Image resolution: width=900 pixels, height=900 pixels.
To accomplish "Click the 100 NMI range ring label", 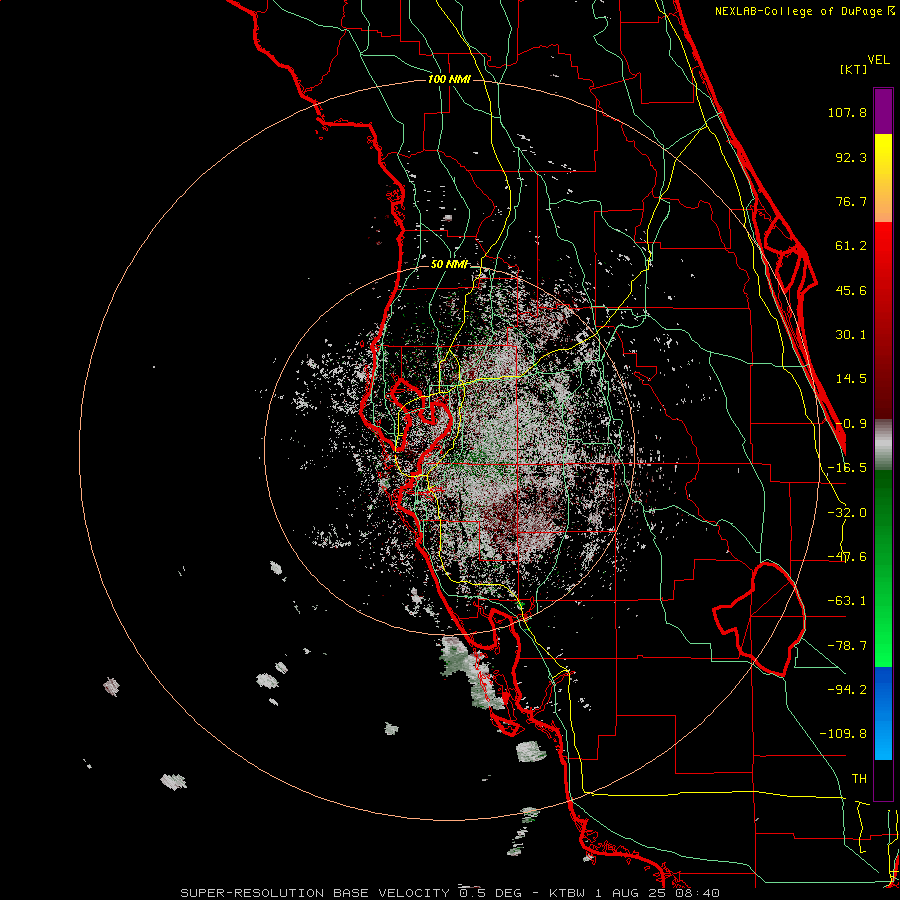I will click(x=449, y=79).
